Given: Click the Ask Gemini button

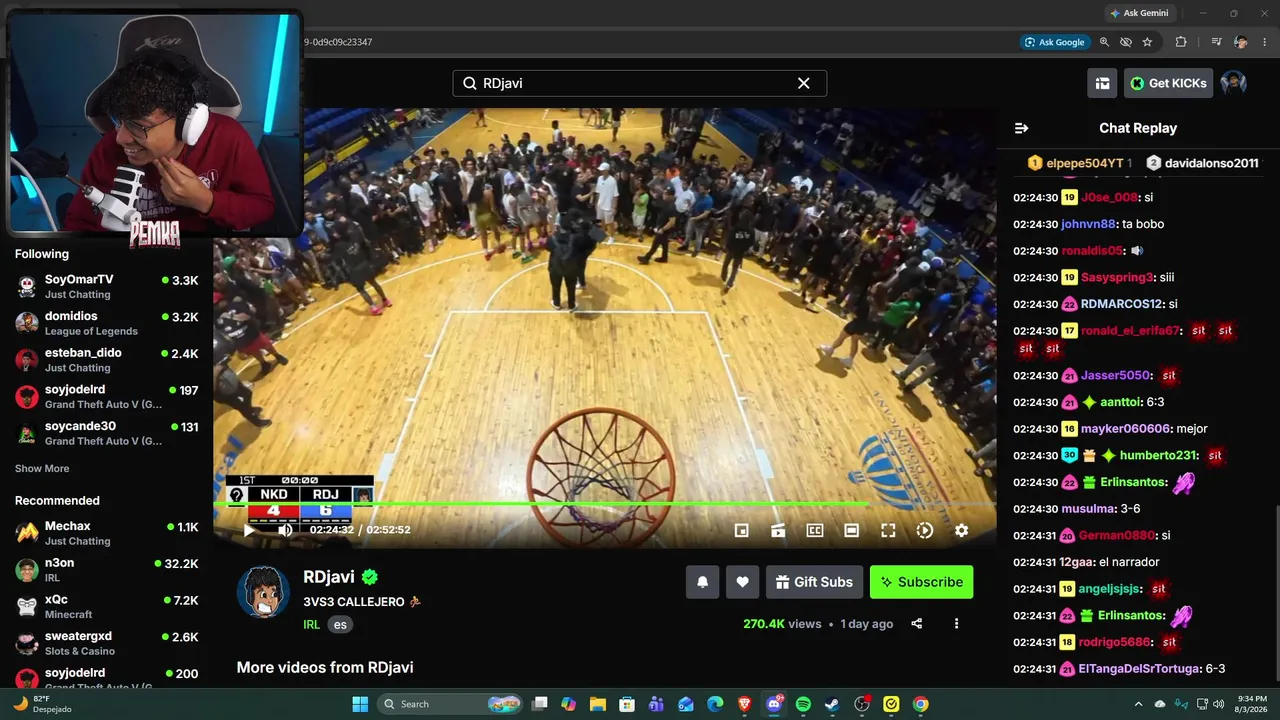Looking at the screenshot, I should (x=1139, y=13).
